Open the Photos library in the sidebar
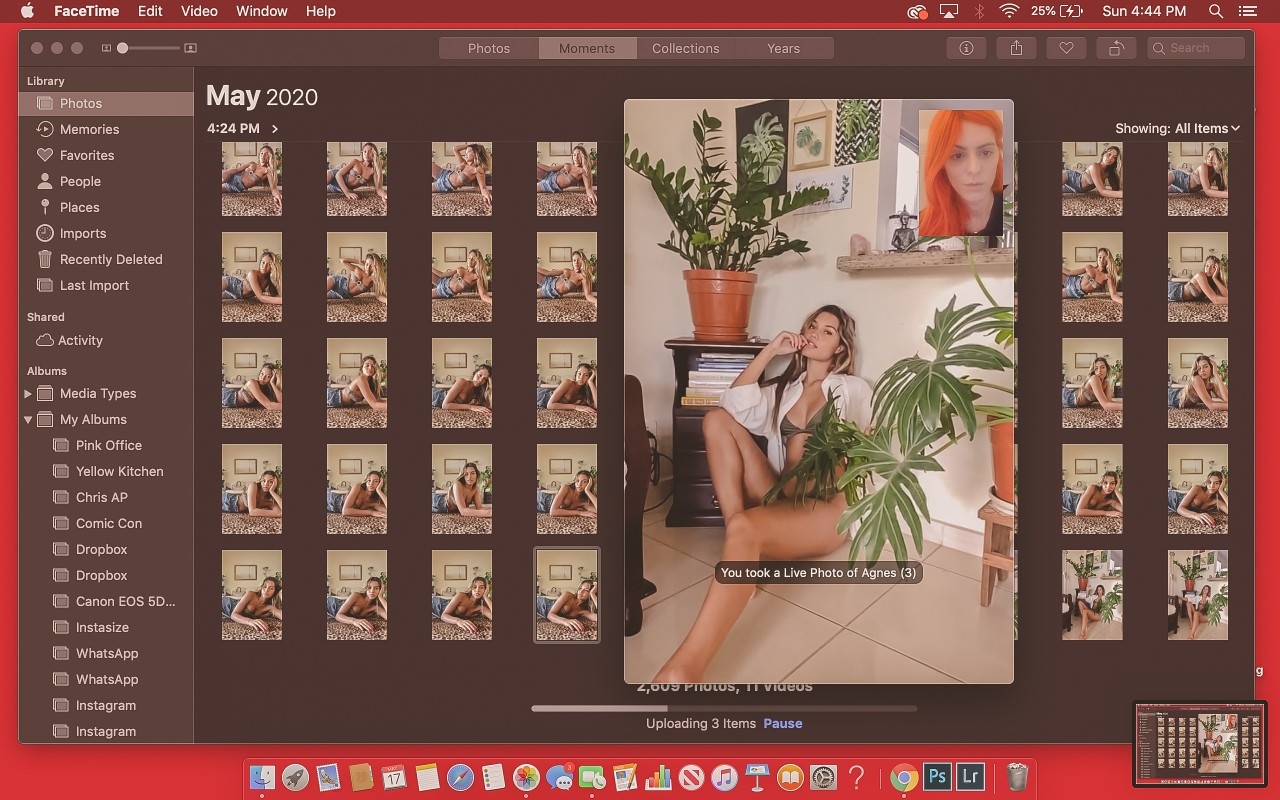This screenshot has height=800, width=1280. coord(106,103)
